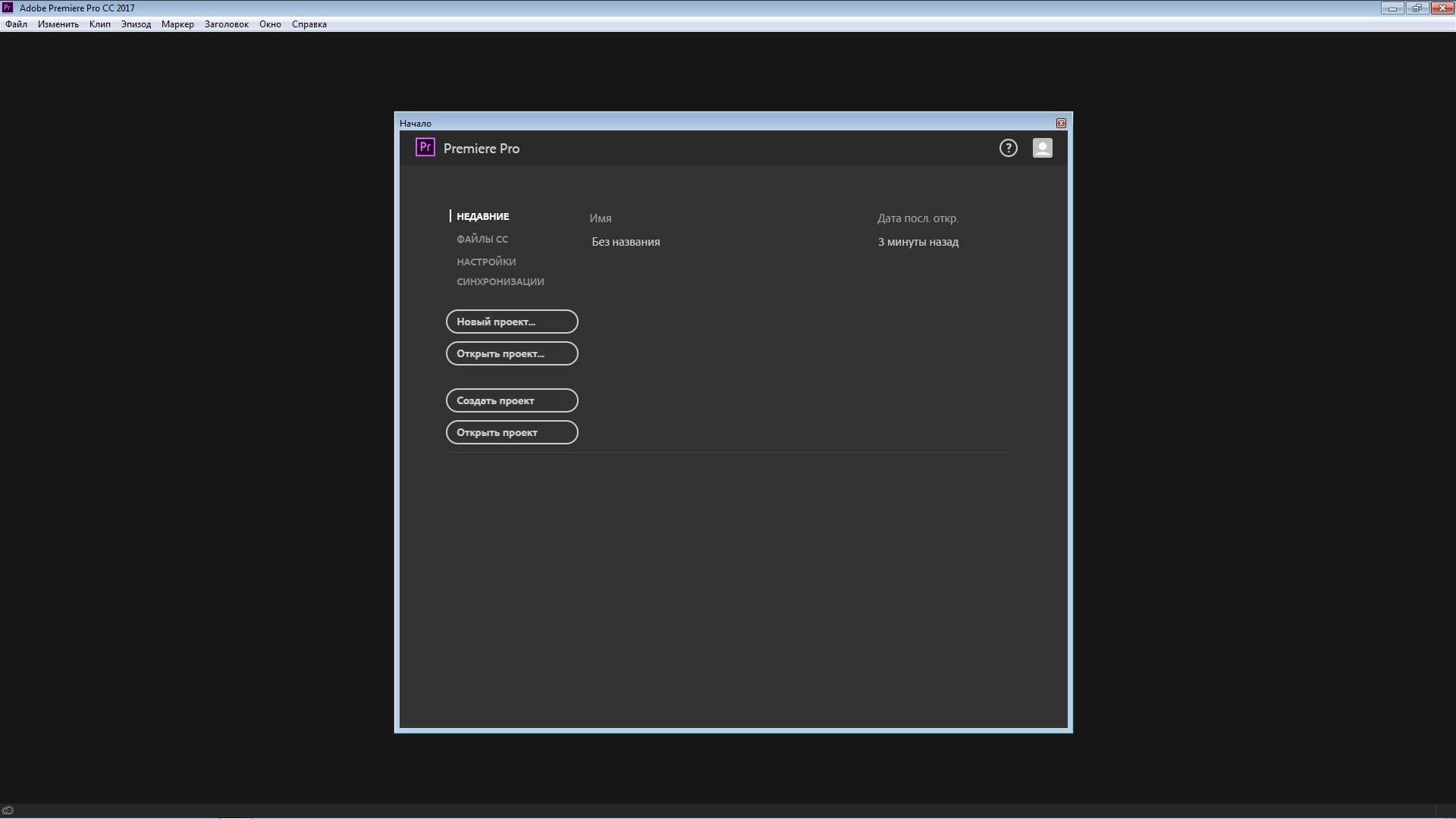Open the Справка menu
The height and width of the screenshot is (819, 1456).
309,24
